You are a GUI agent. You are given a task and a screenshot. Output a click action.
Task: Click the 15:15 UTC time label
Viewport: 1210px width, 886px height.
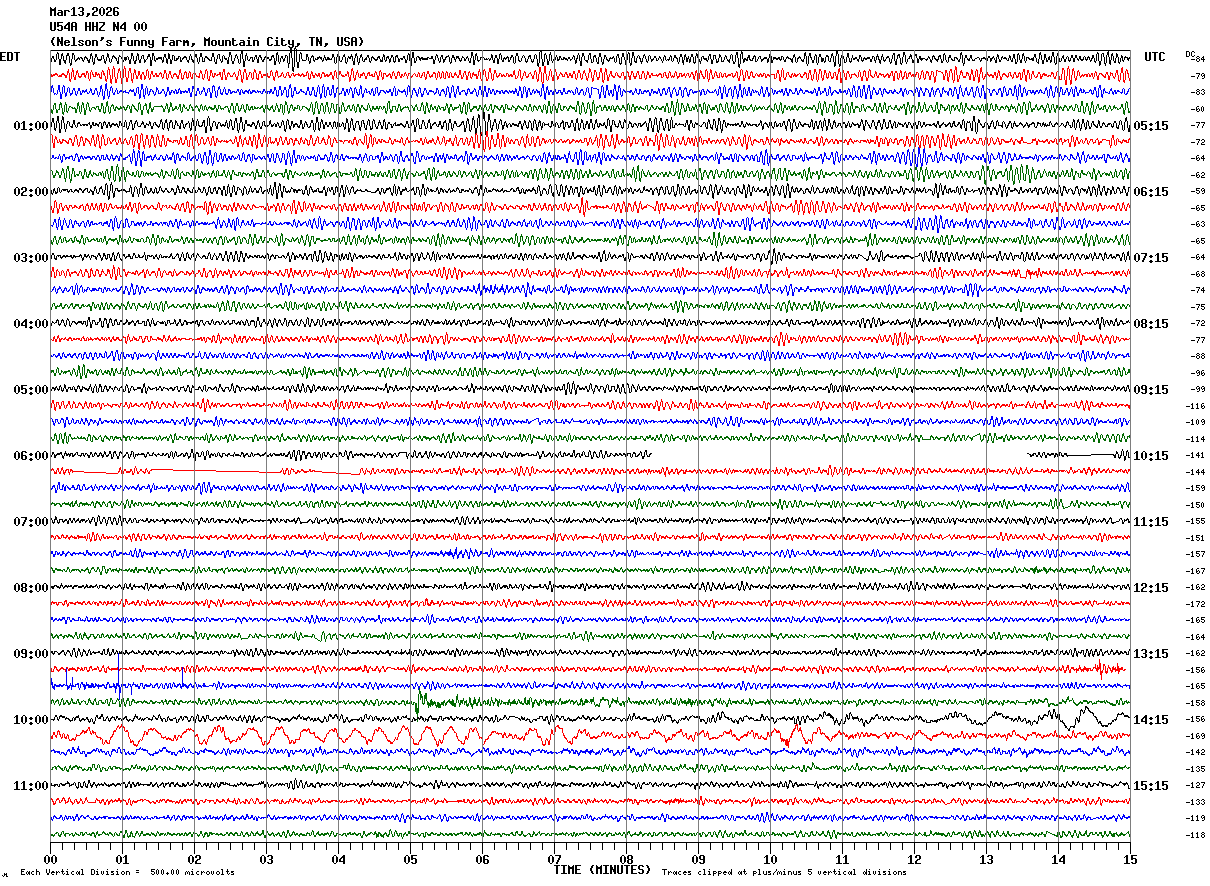(1151, 786)
